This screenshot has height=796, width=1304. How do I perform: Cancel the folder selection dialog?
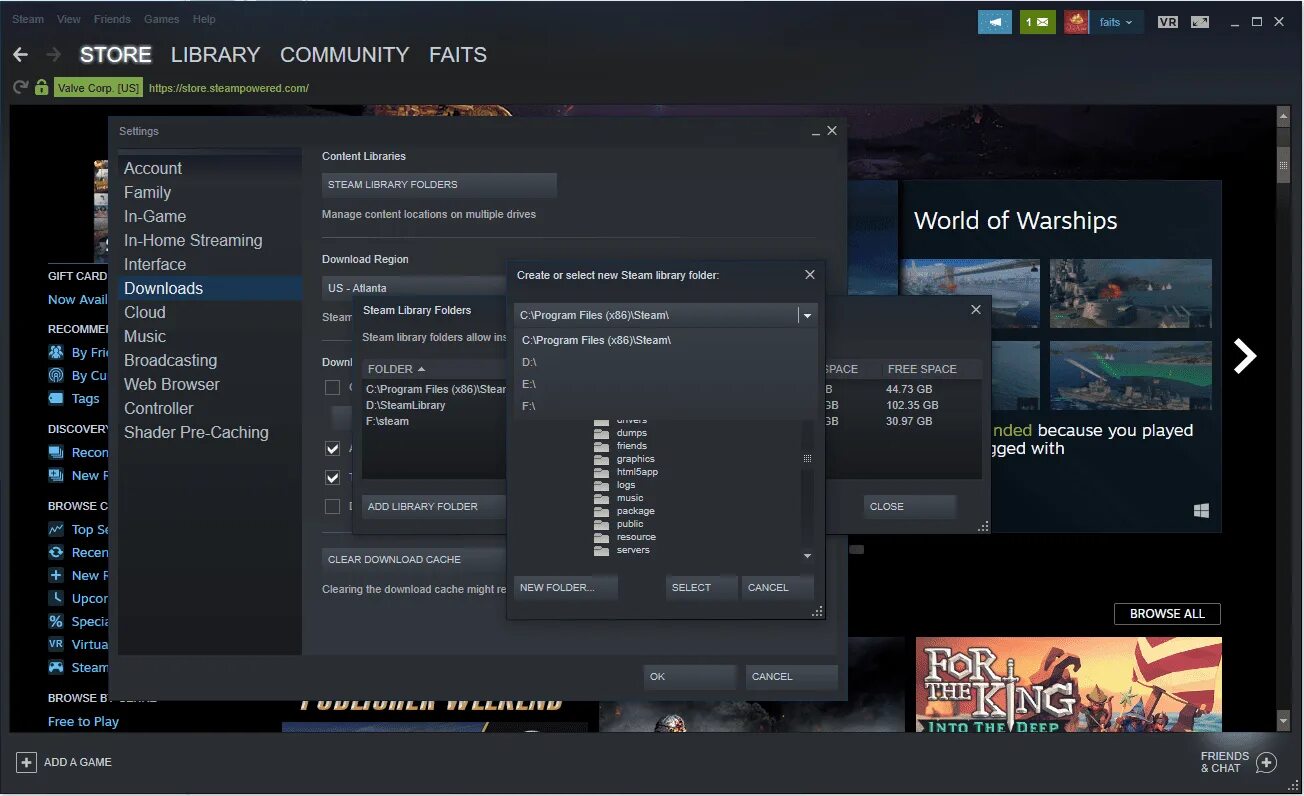point(777,587)
